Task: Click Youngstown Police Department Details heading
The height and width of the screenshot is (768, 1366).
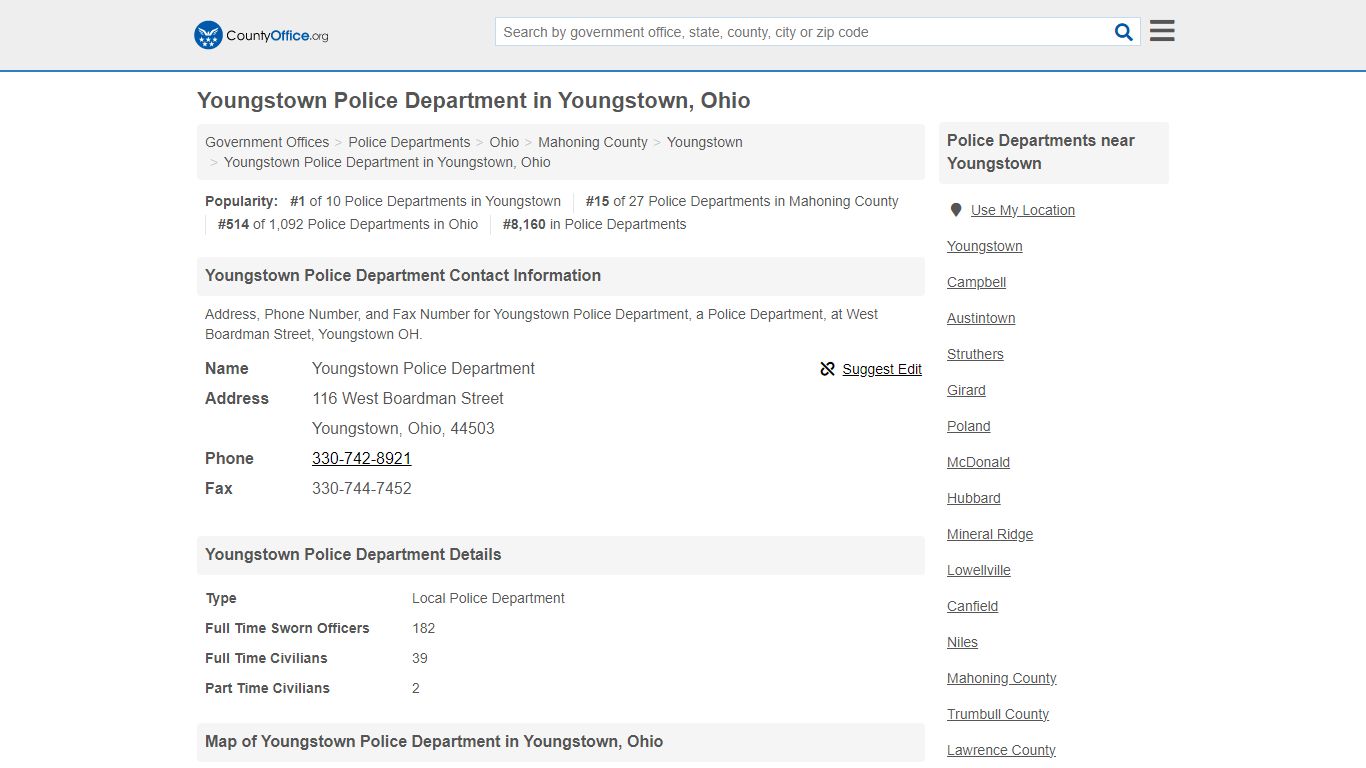Action: pyautogui.click(x=353, y=555)
